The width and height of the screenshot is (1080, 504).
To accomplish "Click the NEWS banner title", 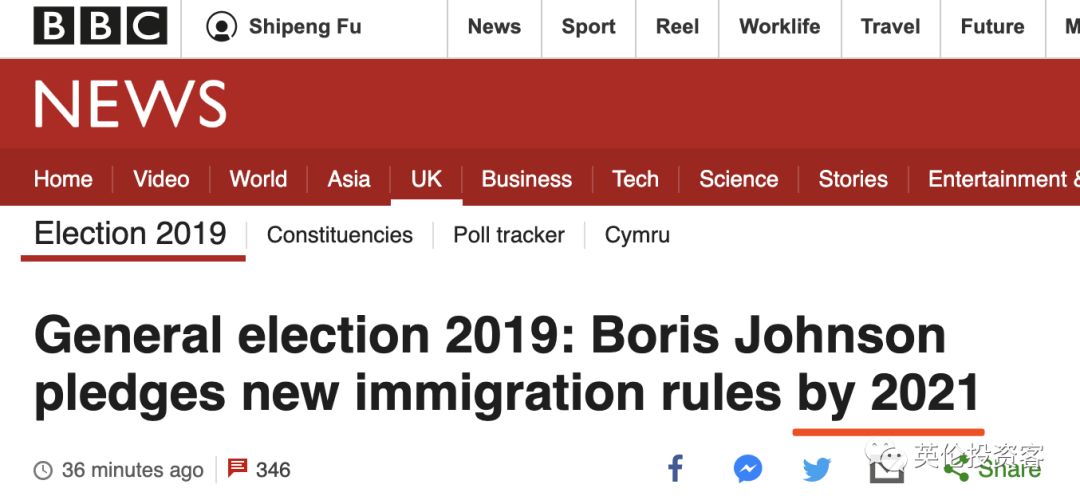I will tap(130, 103).
